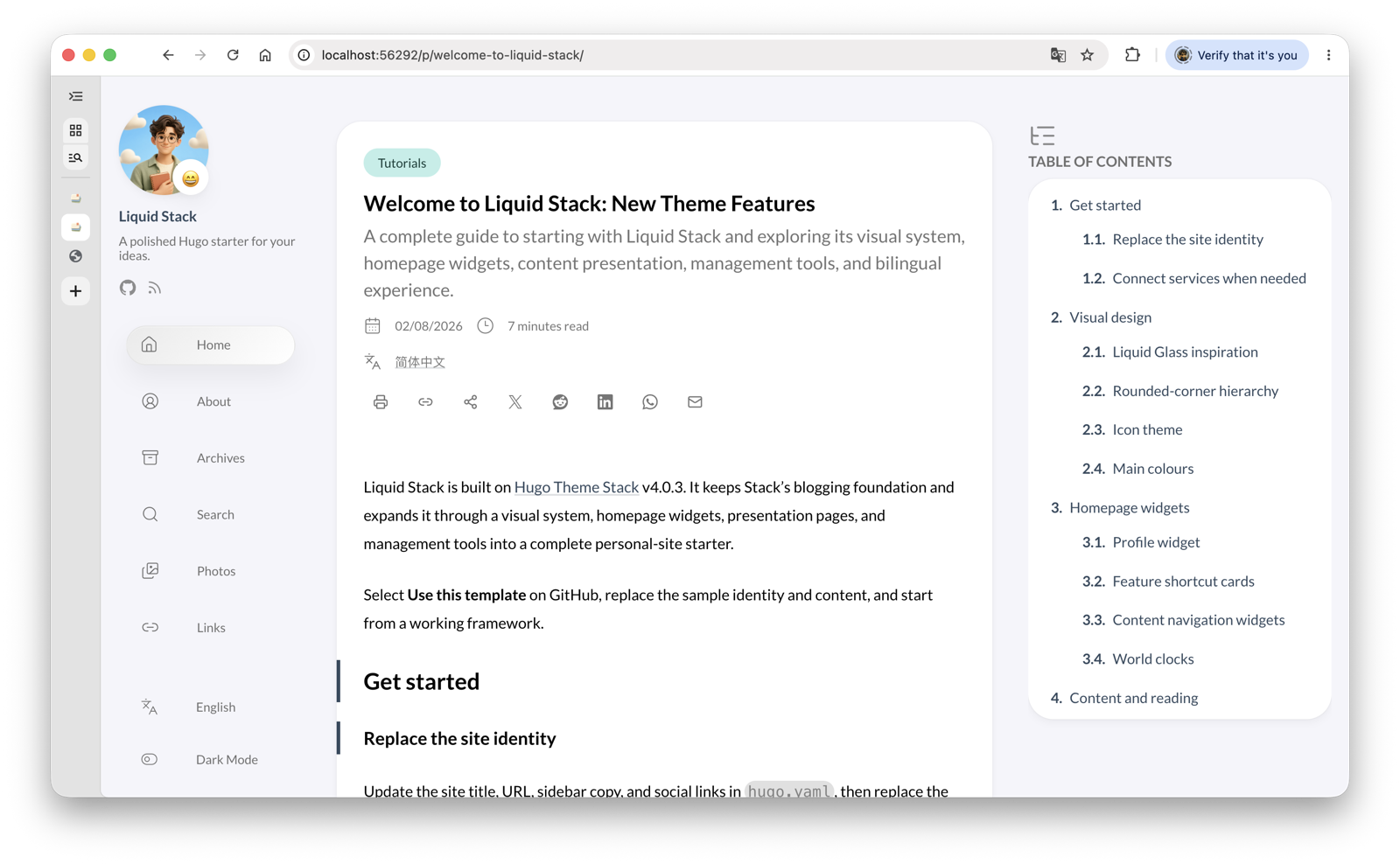Jump to Connect services when needed
This screenshot has width=1400, height=864.
tap(1209, 278)
